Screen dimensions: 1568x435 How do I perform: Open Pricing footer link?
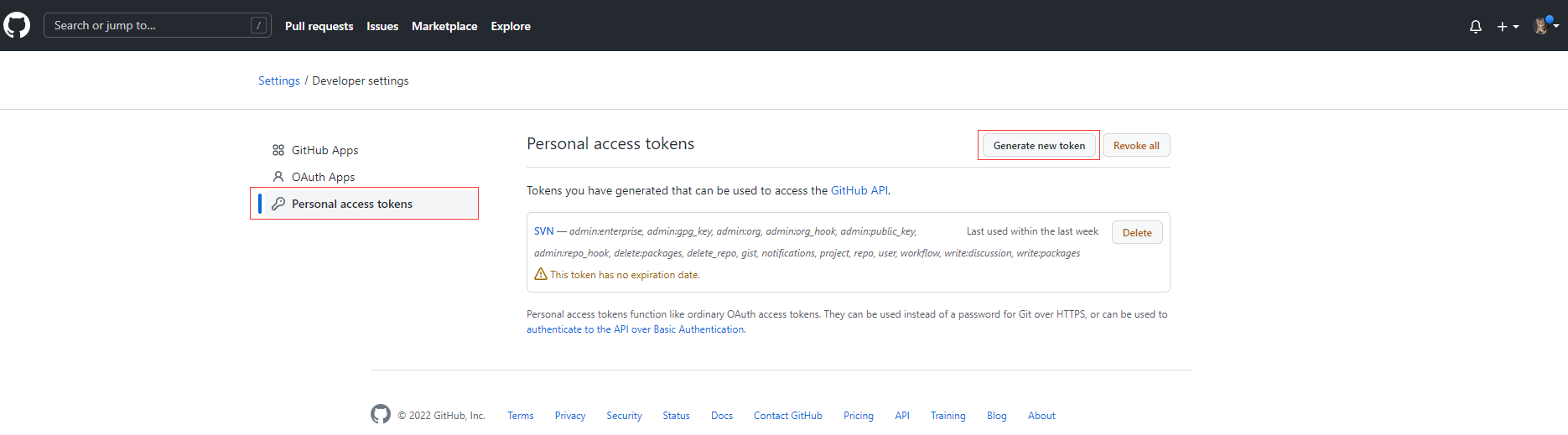click(x=859, y=416)
